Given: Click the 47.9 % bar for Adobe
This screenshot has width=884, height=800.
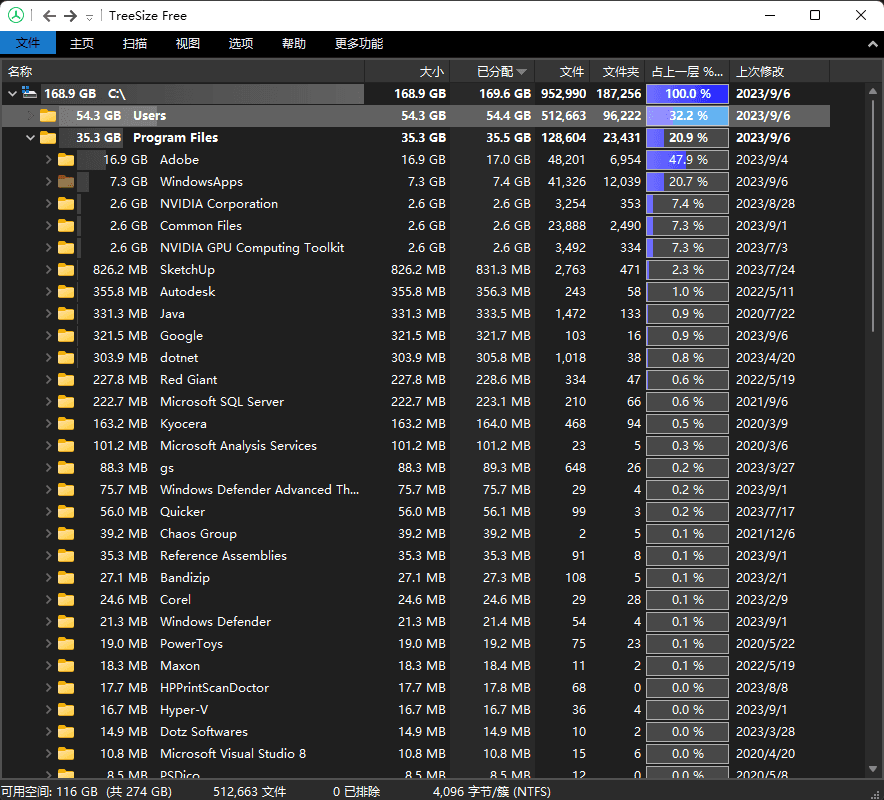Looking at the screenshot, I should pos(687,160).
